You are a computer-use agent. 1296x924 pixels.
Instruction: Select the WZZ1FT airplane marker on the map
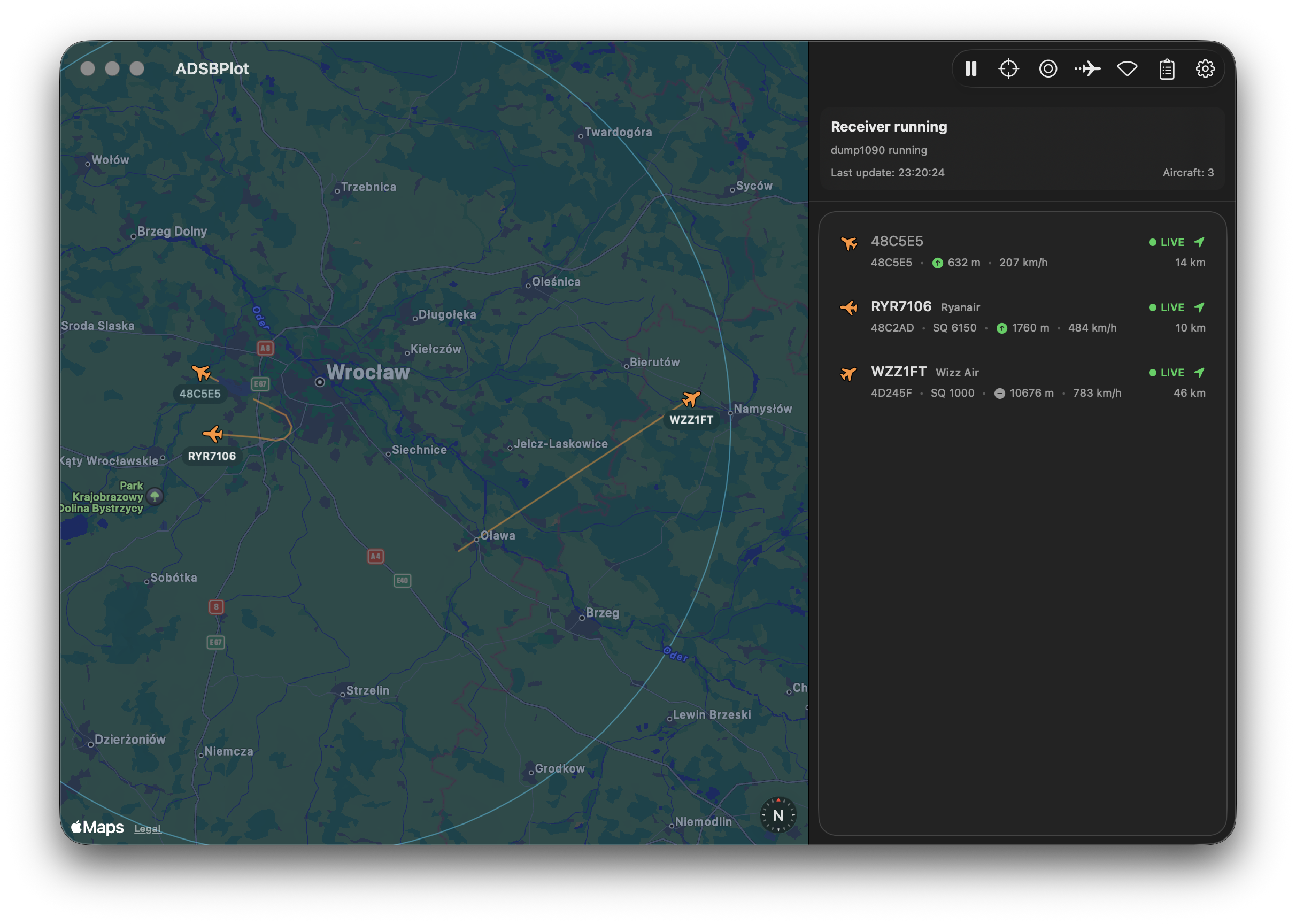point(690,398)
